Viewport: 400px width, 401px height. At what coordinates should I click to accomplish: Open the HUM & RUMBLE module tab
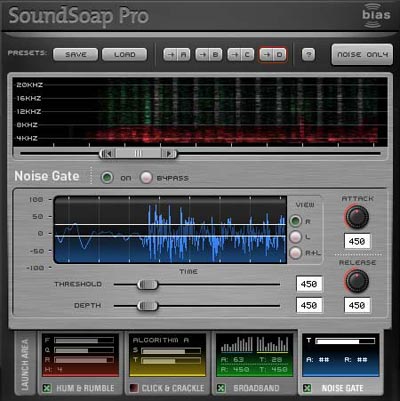click(x=85, y=388)
